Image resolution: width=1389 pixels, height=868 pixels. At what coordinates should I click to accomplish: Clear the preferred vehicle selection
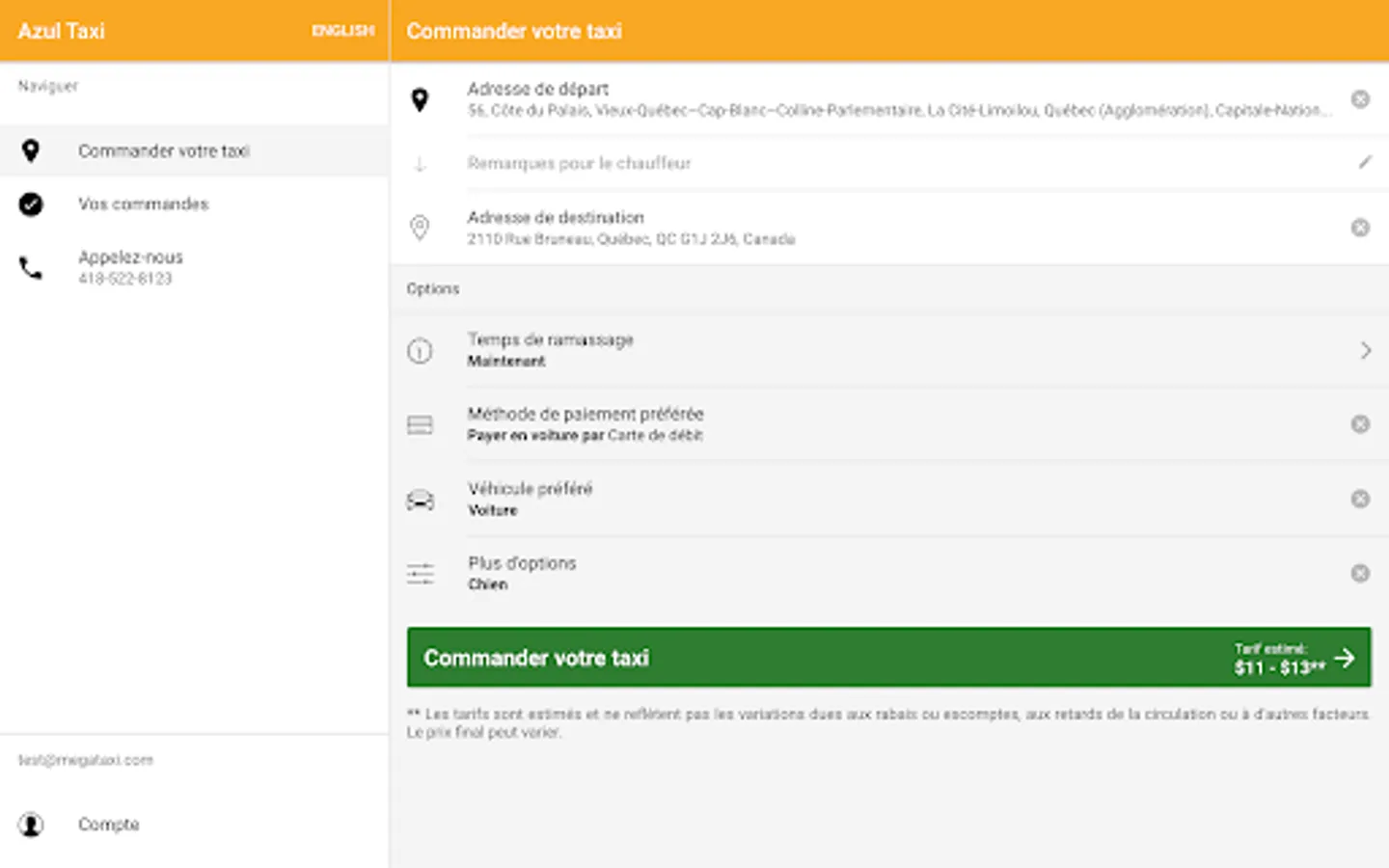(x=1360, y=499)
